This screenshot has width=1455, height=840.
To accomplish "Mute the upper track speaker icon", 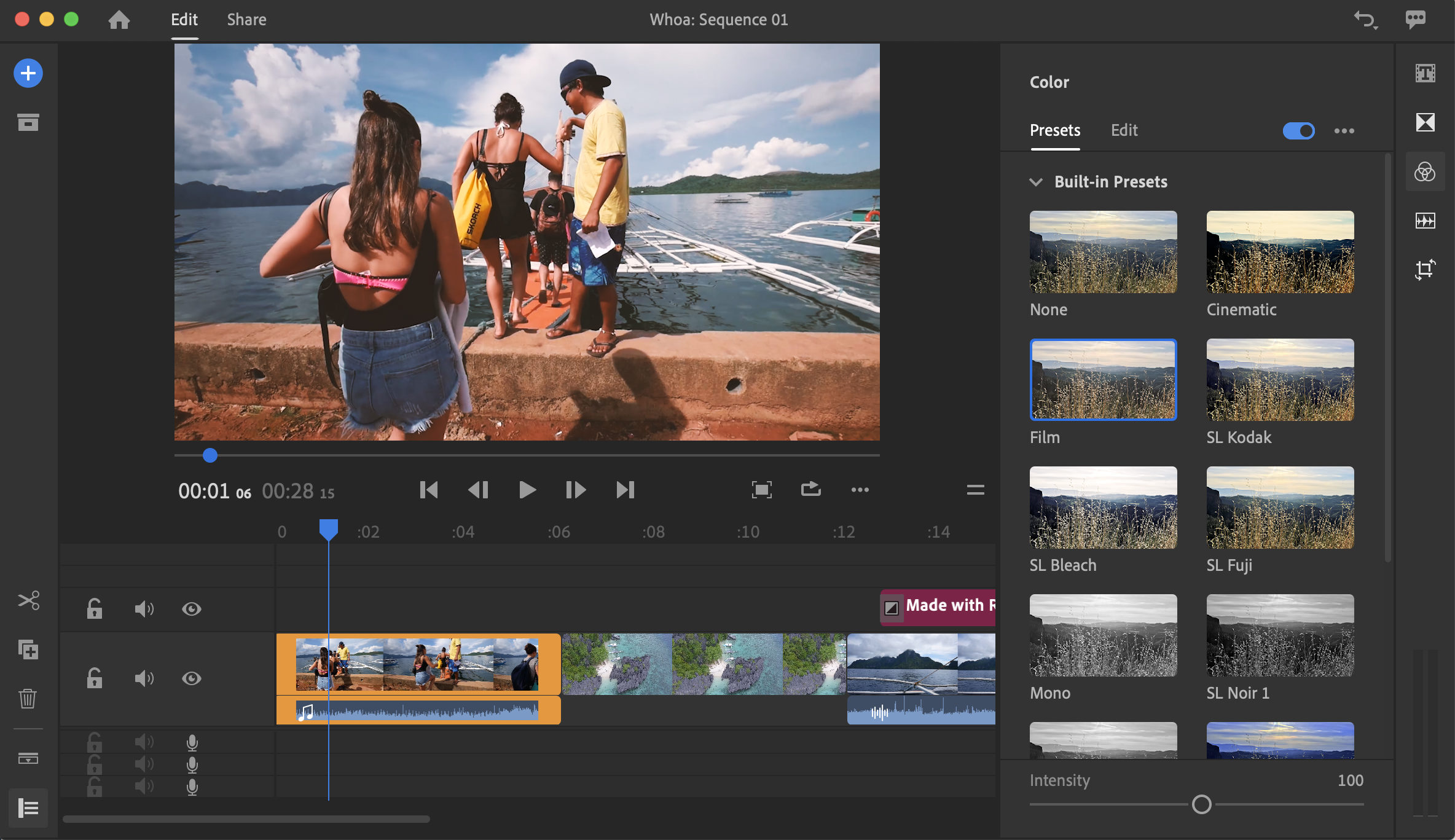I will (144, 609).
